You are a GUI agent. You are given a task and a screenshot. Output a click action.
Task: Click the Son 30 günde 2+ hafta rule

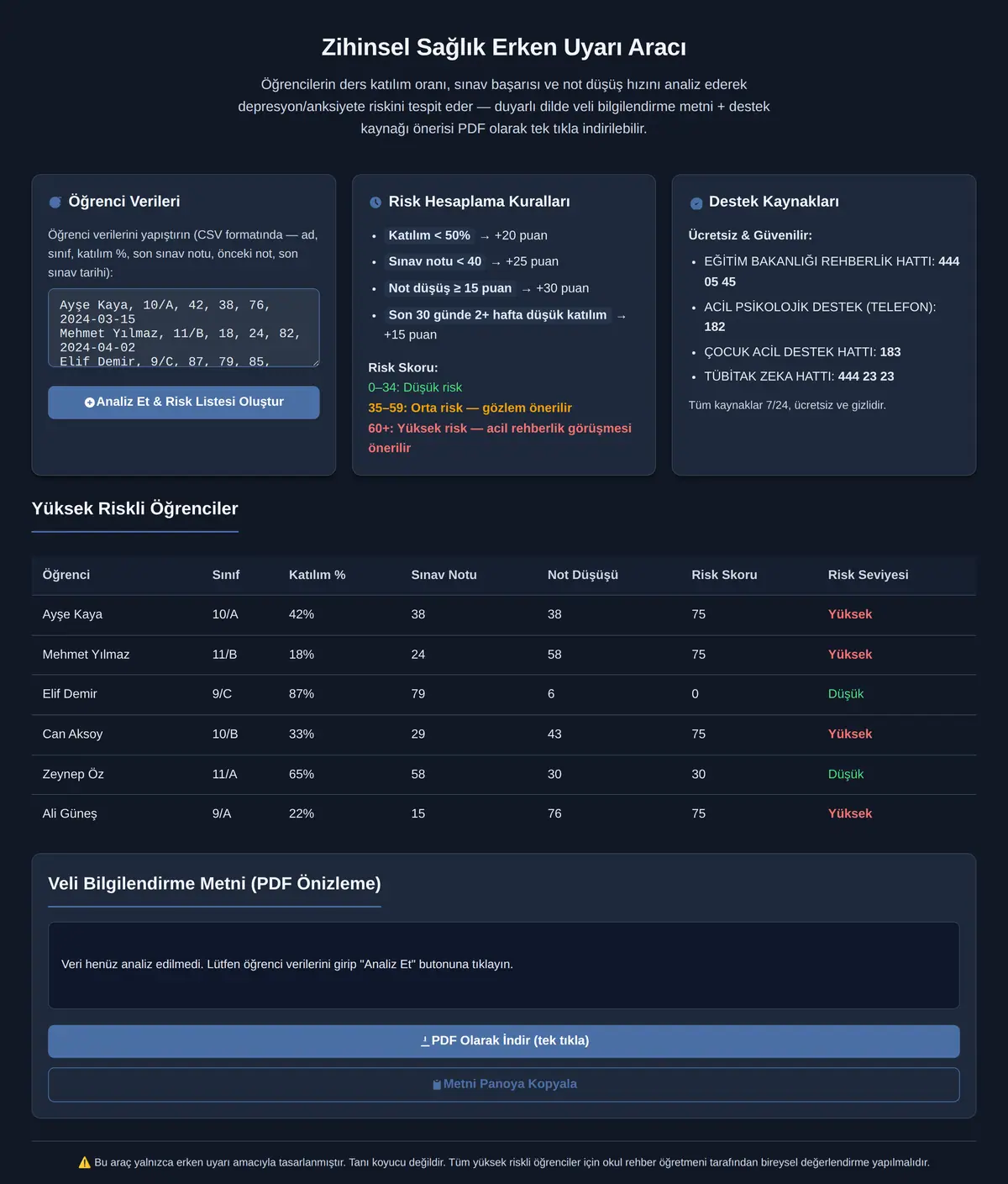click(x=497, y=315)
